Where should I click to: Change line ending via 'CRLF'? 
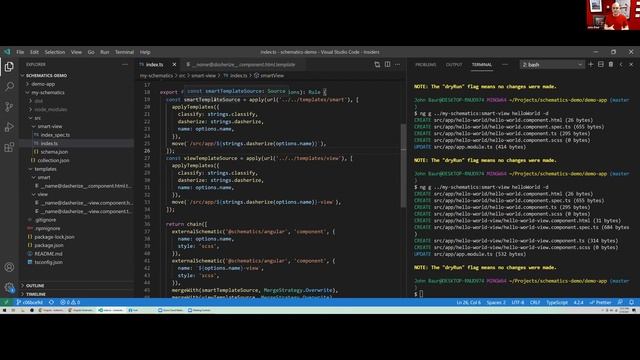point(535,302)
